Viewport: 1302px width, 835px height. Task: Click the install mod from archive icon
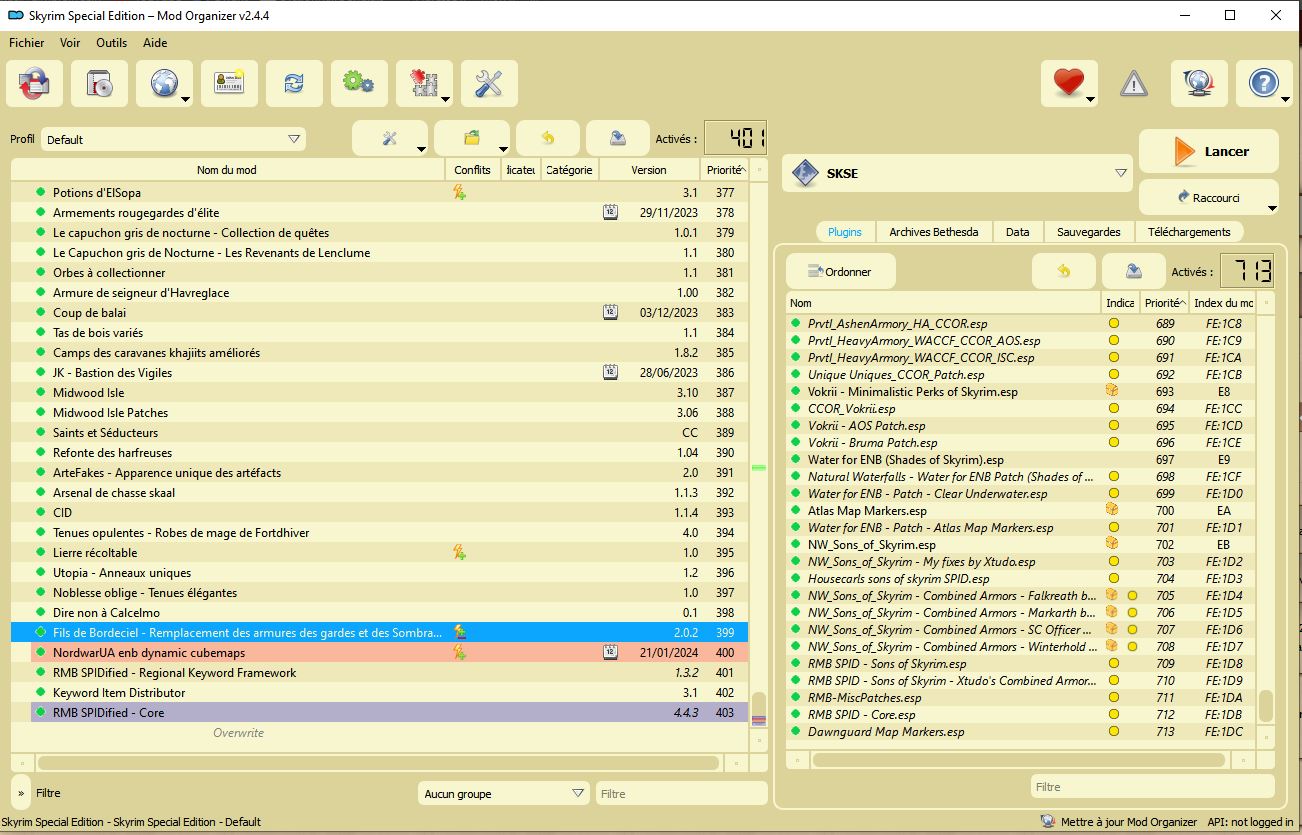[35, 83]
